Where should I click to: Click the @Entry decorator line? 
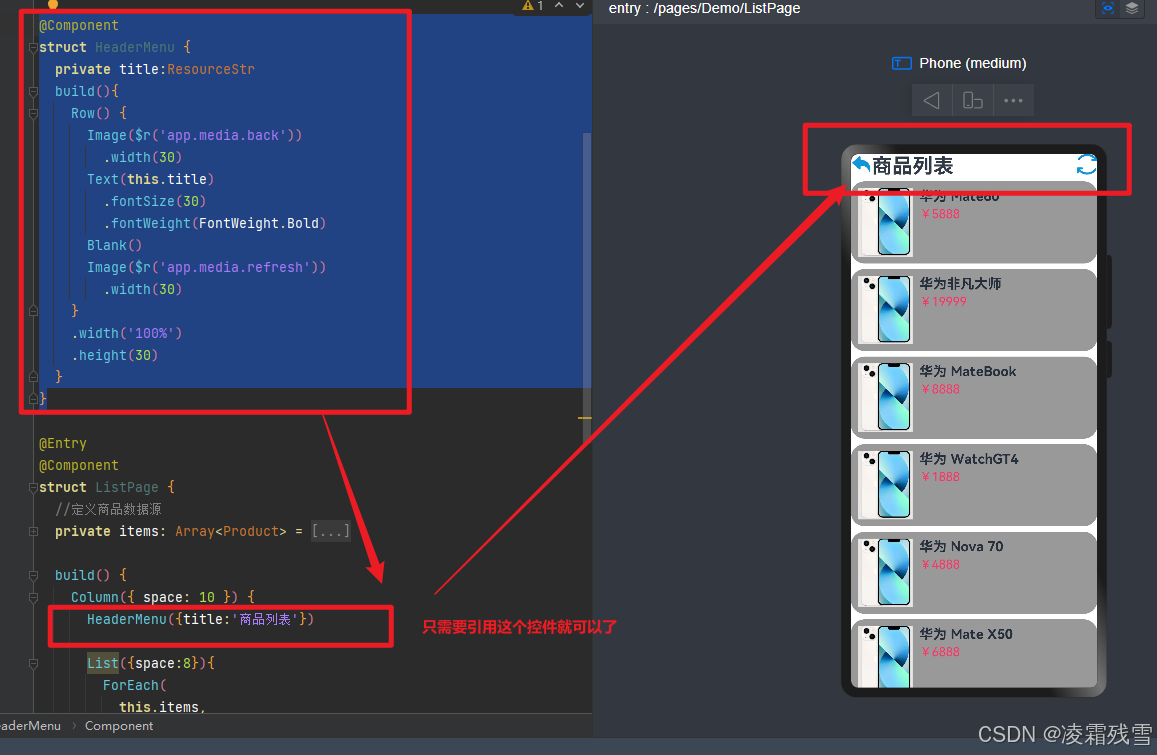click(63, 444)
